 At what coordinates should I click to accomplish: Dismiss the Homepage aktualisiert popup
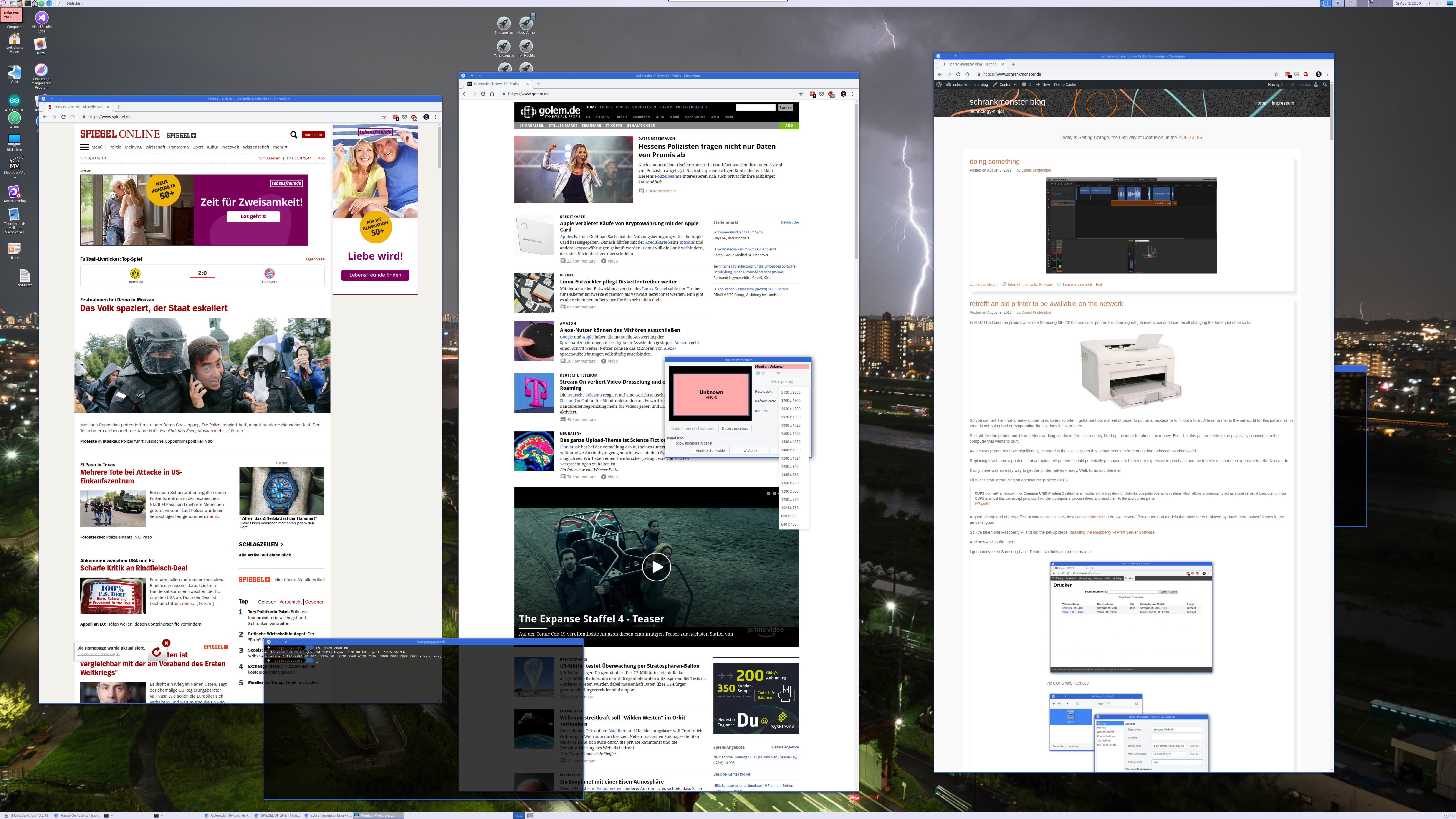click(x=166, y=643)
